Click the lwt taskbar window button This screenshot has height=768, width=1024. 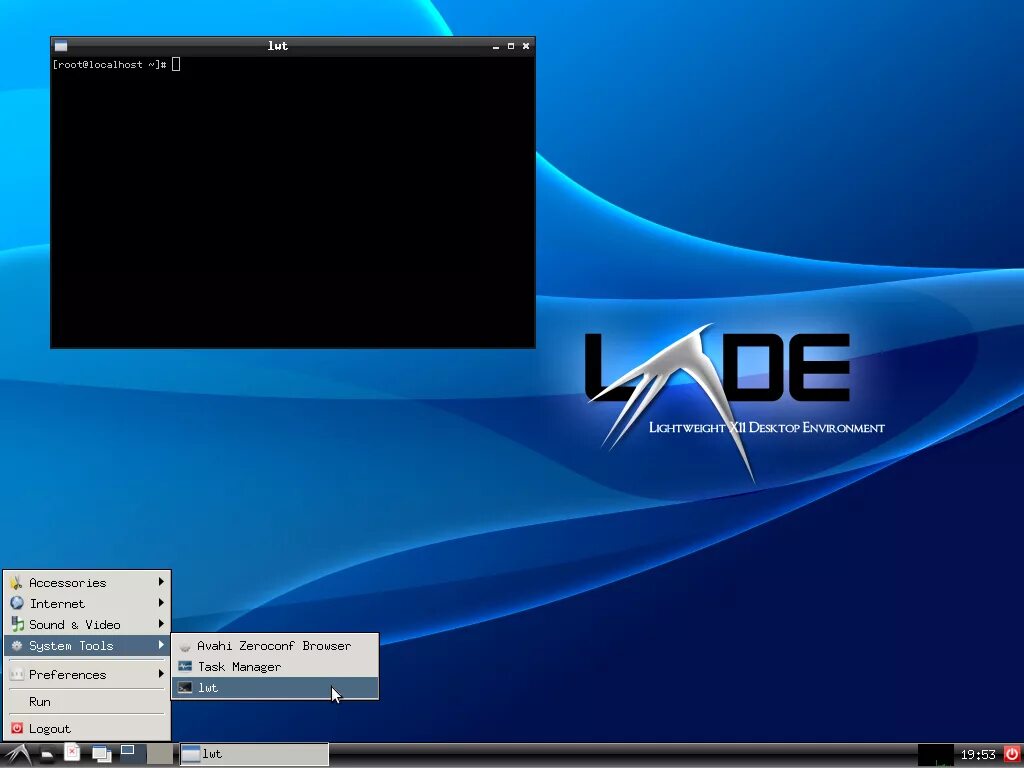[254, 754]
